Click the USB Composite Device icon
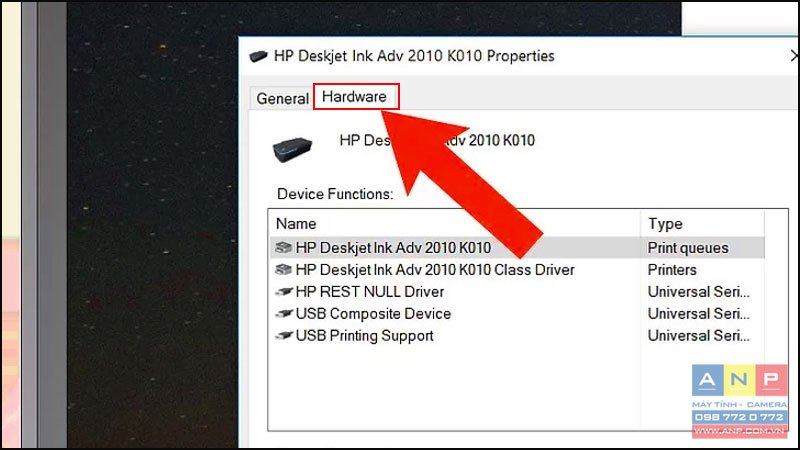 284,314
